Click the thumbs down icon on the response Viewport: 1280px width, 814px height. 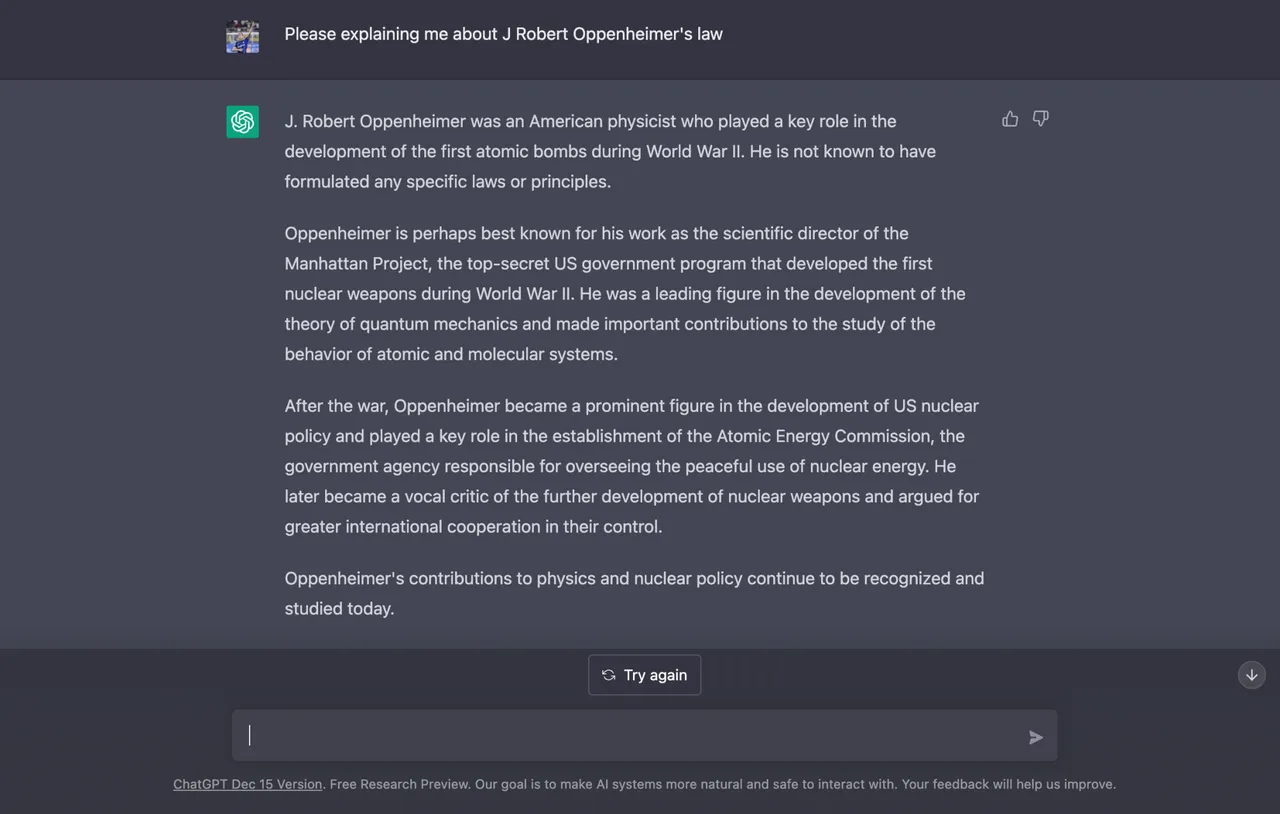click(x=1041, y=119)
